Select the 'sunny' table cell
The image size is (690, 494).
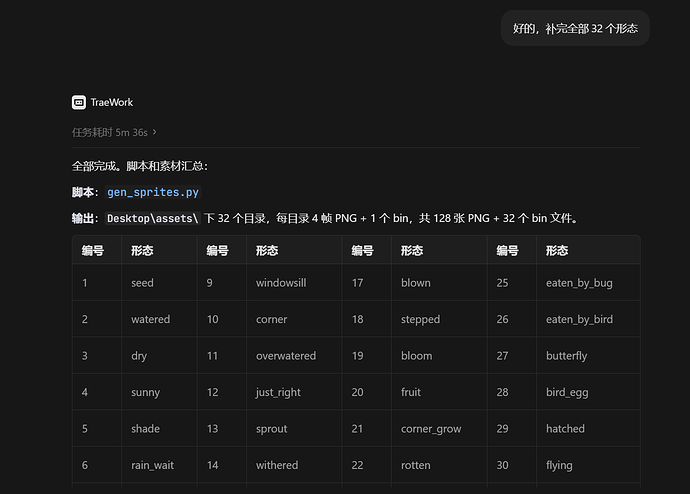pos(159,392)
